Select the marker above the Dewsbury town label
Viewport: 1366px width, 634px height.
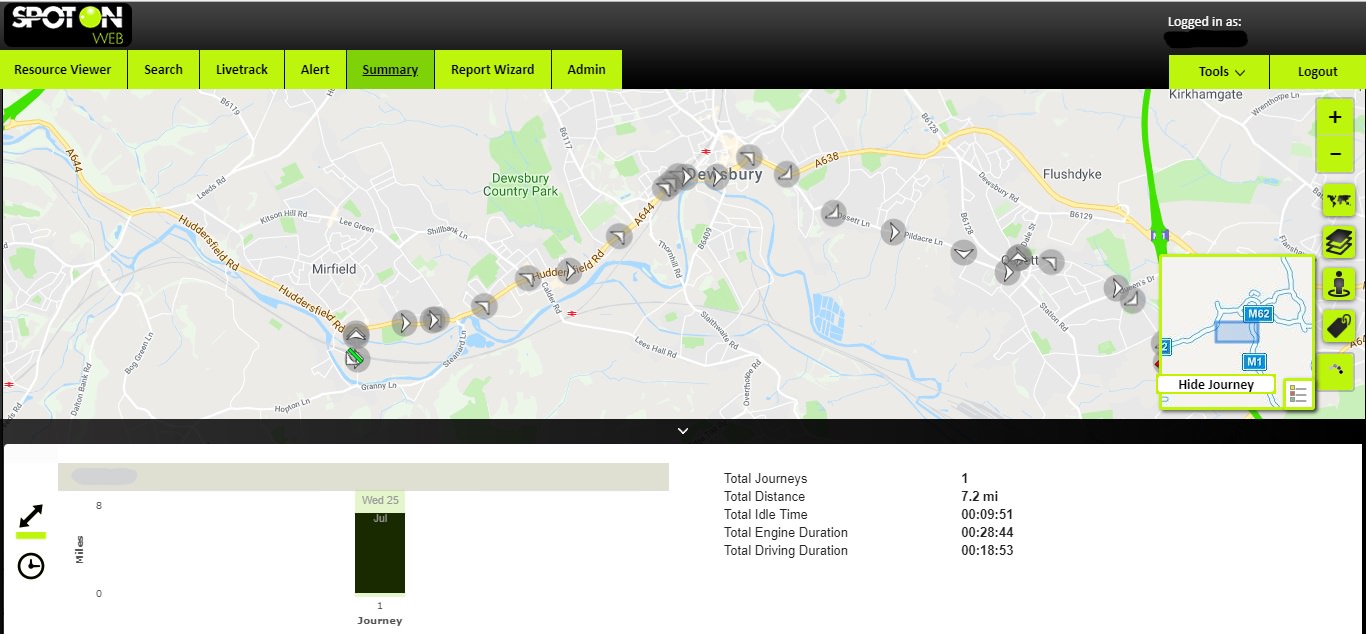pyautogui.click(x=748, y=157)
